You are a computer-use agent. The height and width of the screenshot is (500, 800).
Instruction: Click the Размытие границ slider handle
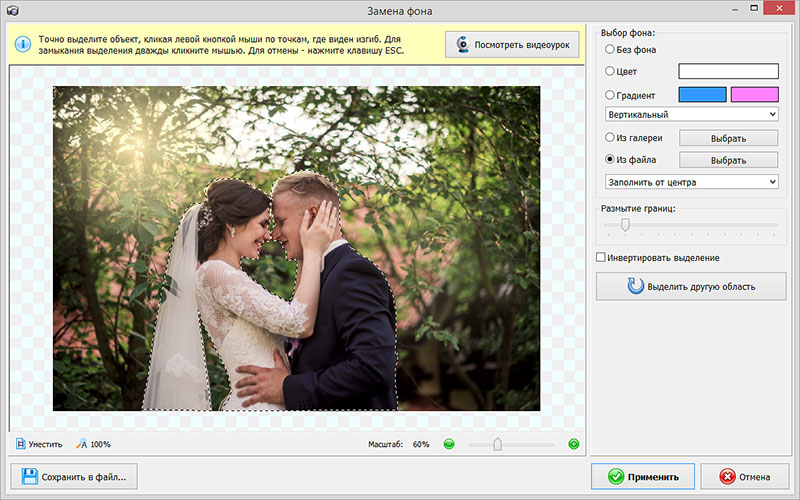coord(625,225)
